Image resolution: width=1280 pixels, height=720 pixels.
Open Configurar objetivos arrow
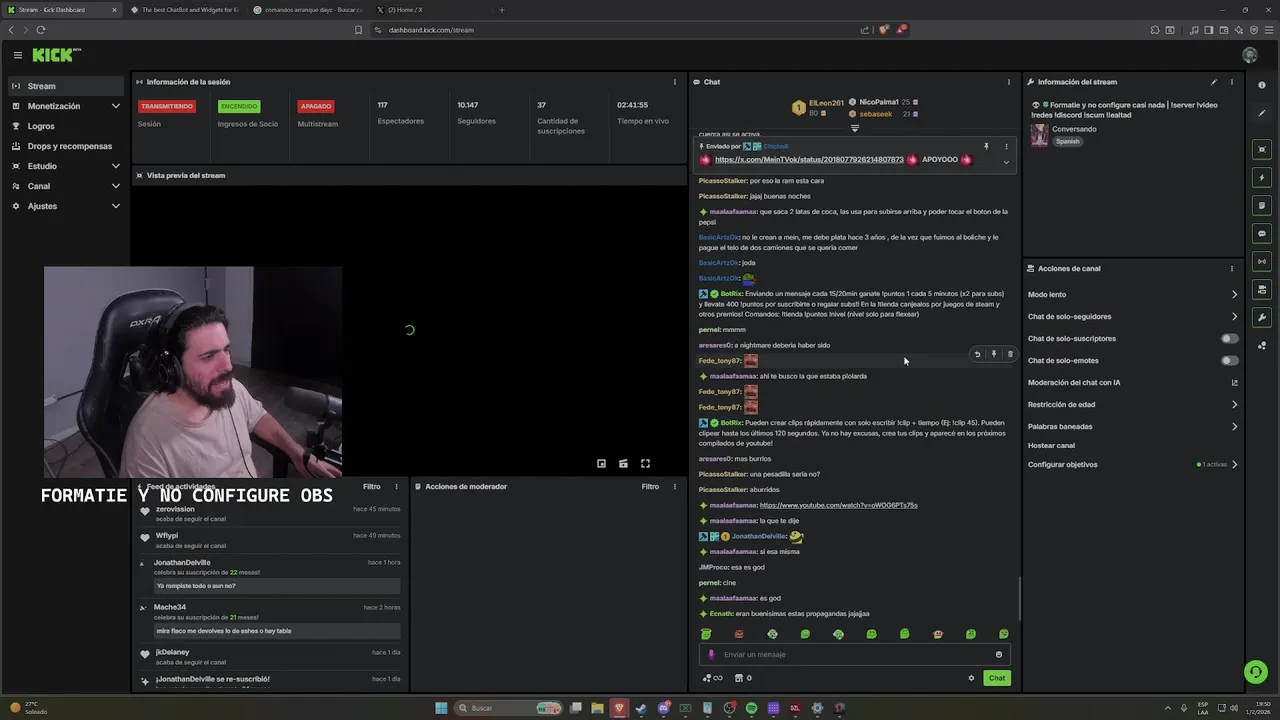click(x=1234, y=464)
